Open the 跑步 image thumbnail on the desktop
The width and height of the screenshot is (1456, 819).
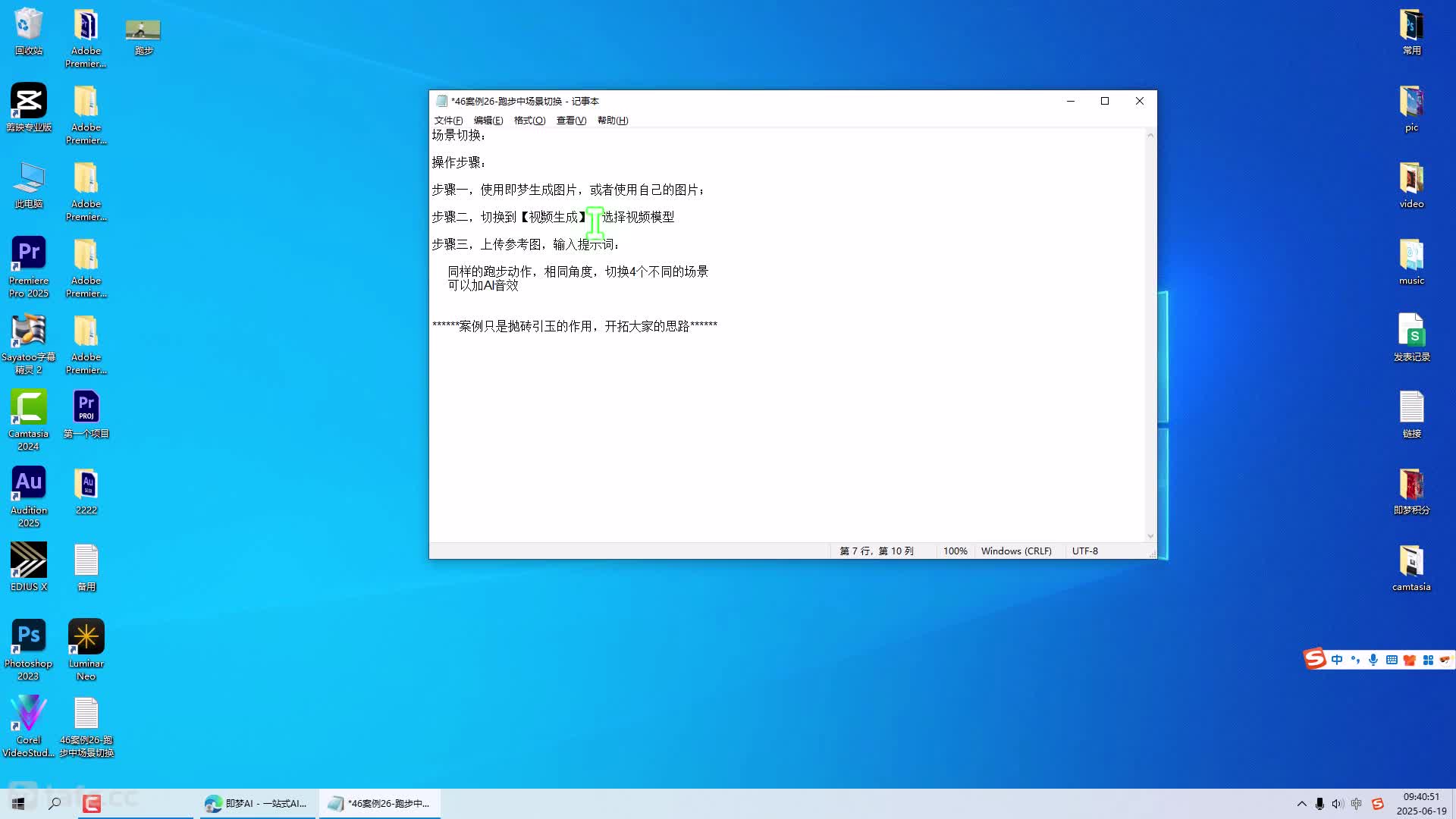(143, 30)
